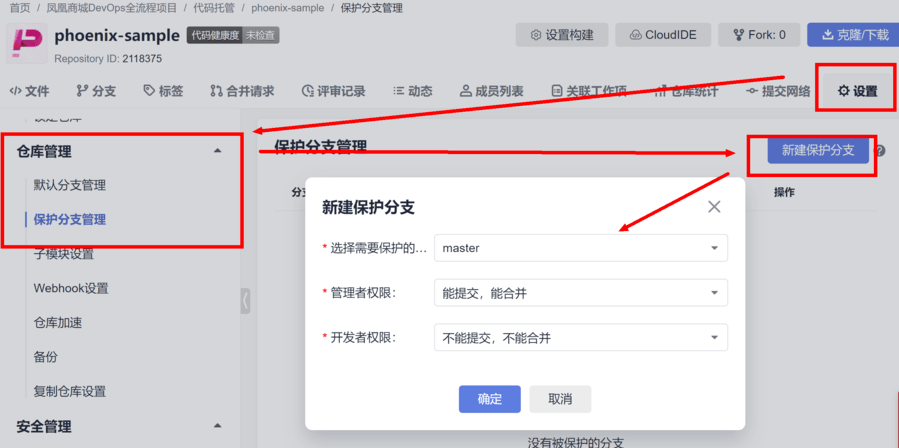Open the help question-mark icon
The image size is (899, 448).
[881, 151]
